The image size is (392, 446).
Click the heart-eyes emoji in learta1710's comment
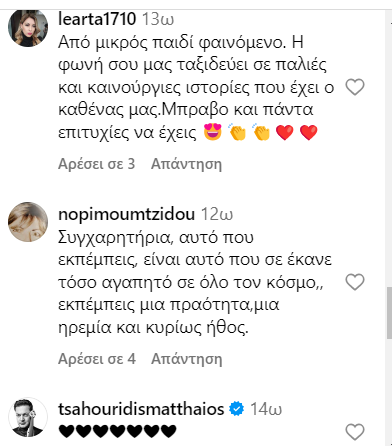tap(213, 132)
